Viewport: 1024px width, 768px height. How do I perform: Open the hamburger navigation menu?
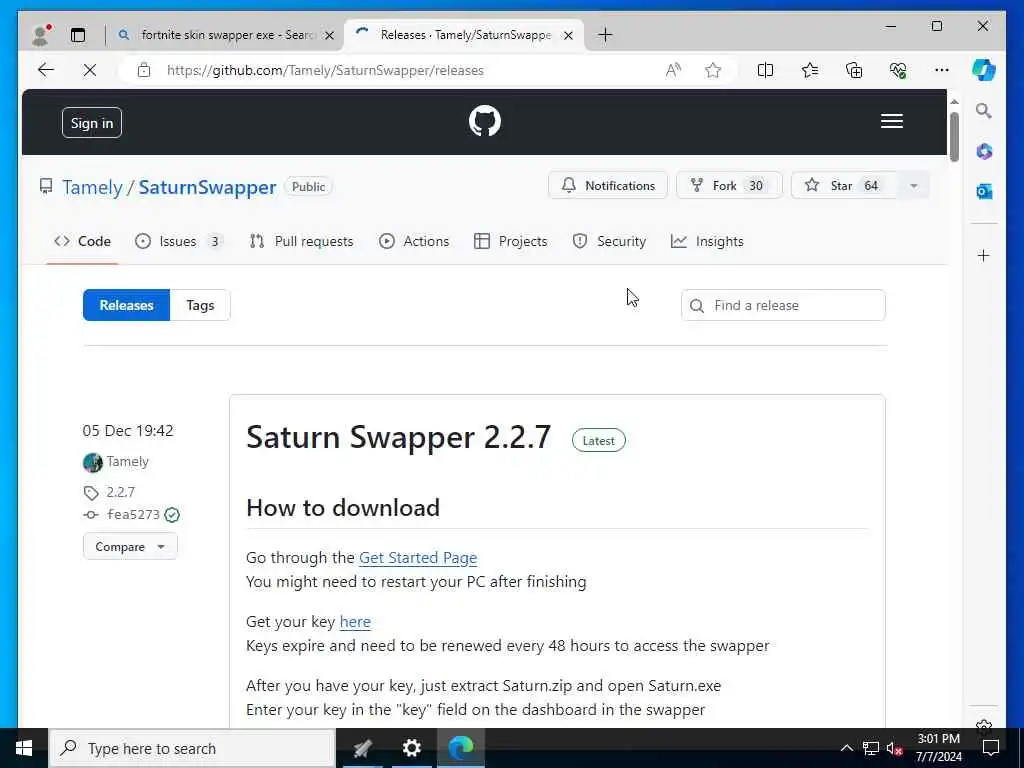click(891, 121)
